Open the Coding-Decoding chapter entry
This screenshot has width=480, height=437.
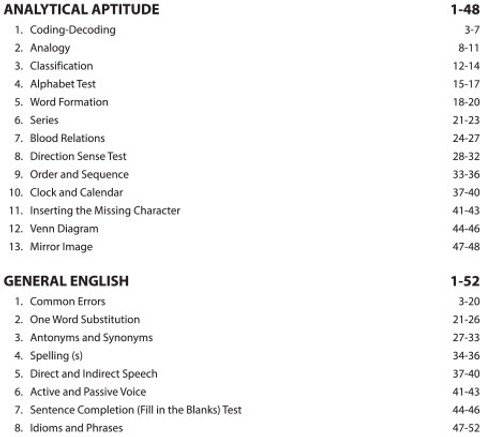tap(73, 30)
